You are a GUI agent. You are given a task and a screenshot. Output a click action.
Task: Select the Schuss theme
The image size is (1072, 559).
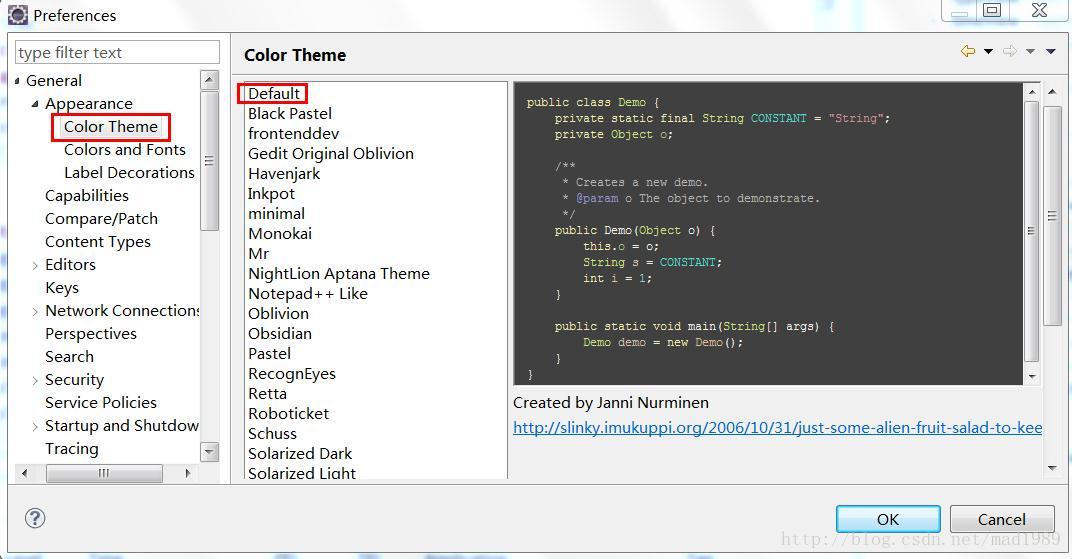[272, 433]
